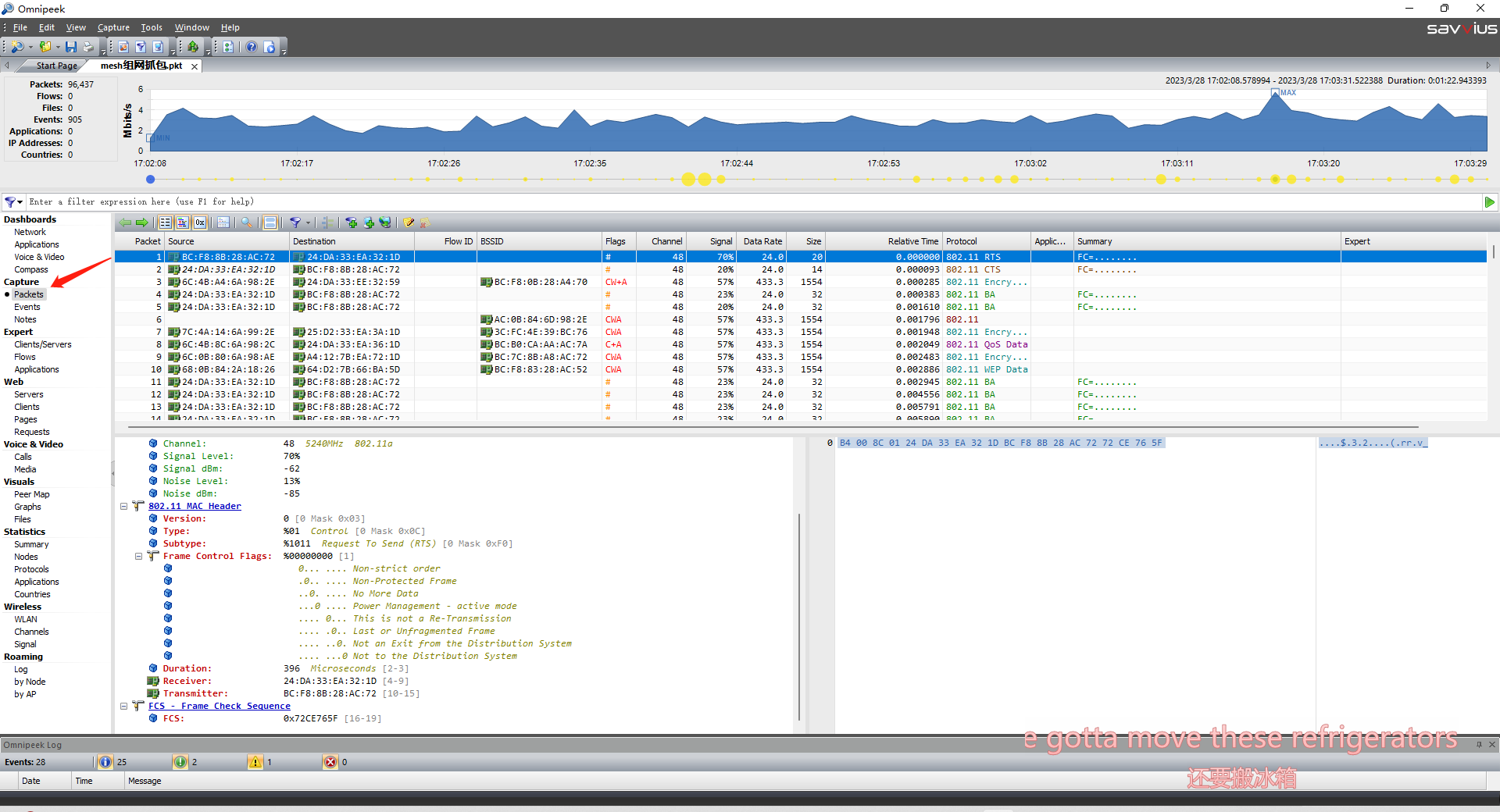
Task: Select packet 2 row with CTS protocol
Action: pyautogui.click(x=800, y=269)
